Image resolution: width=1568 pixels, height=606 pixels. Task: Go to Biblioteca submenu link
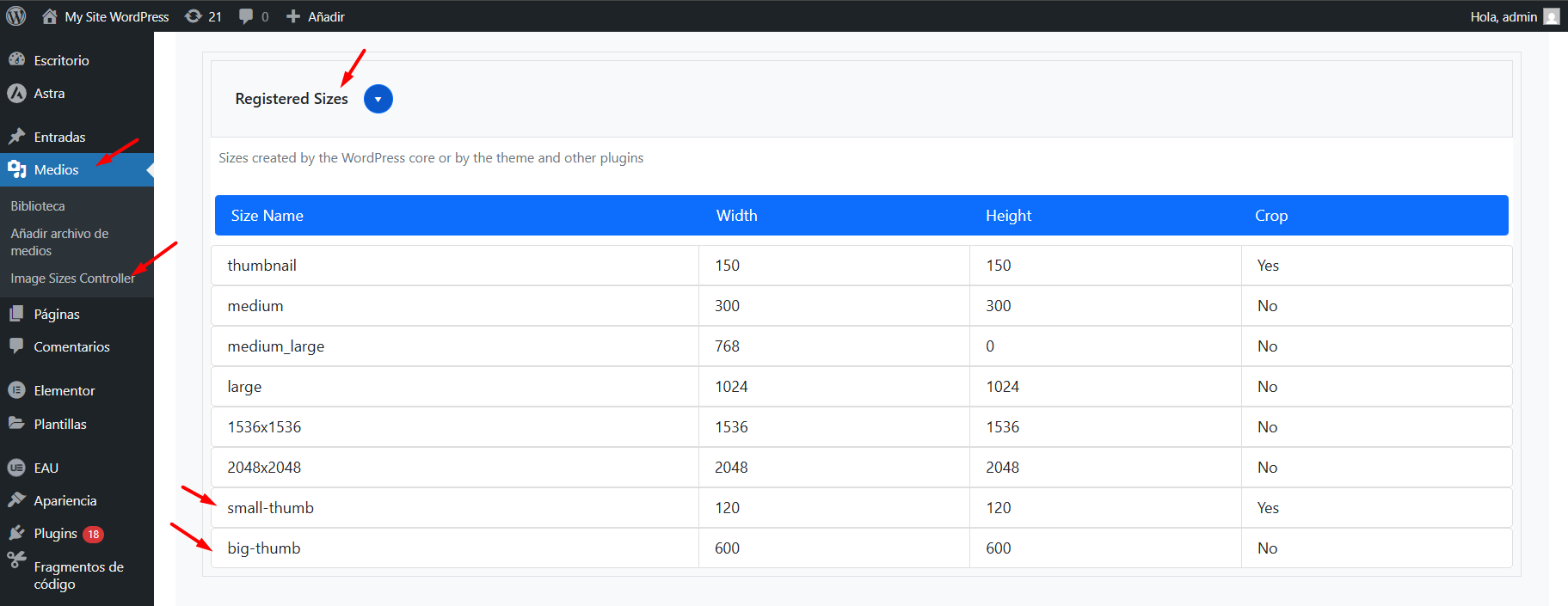38,206
